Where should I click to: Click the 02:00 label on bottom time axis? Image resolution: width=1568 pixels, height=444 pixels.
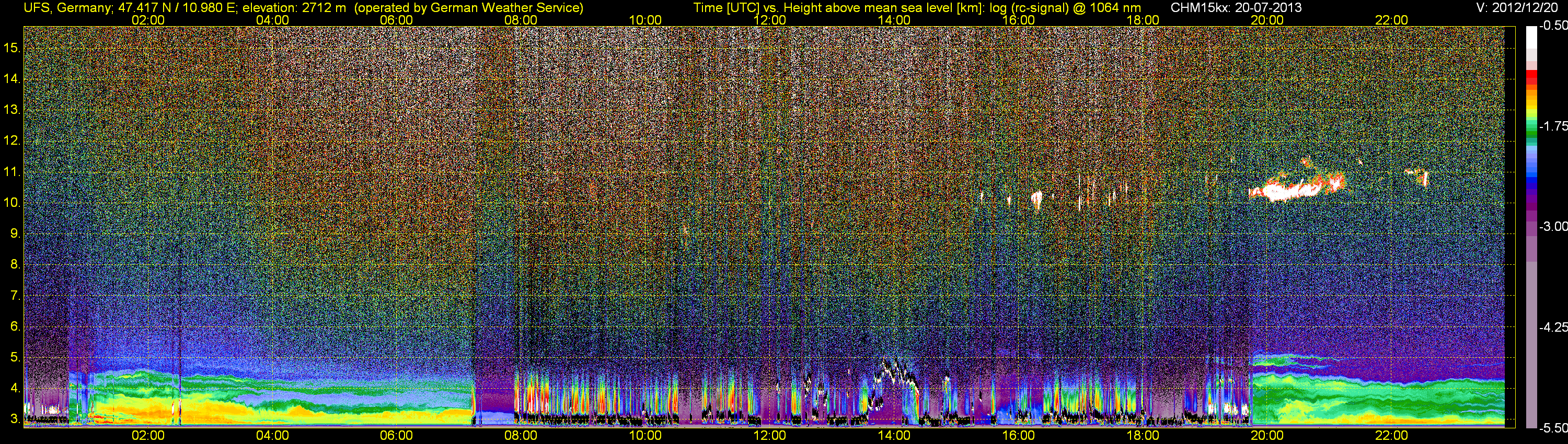[148, 436]
